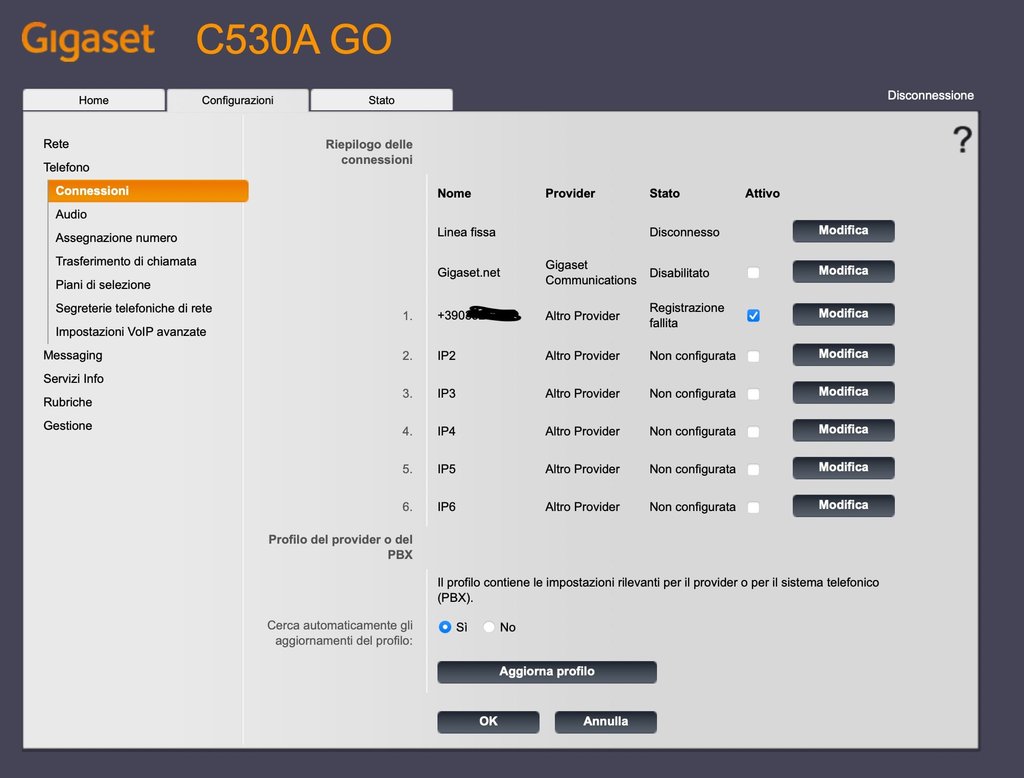This screenshot has height=778, width=1024.
Task: Tick the Attivo checkbox for IP3
Action: tap(753, 394)
